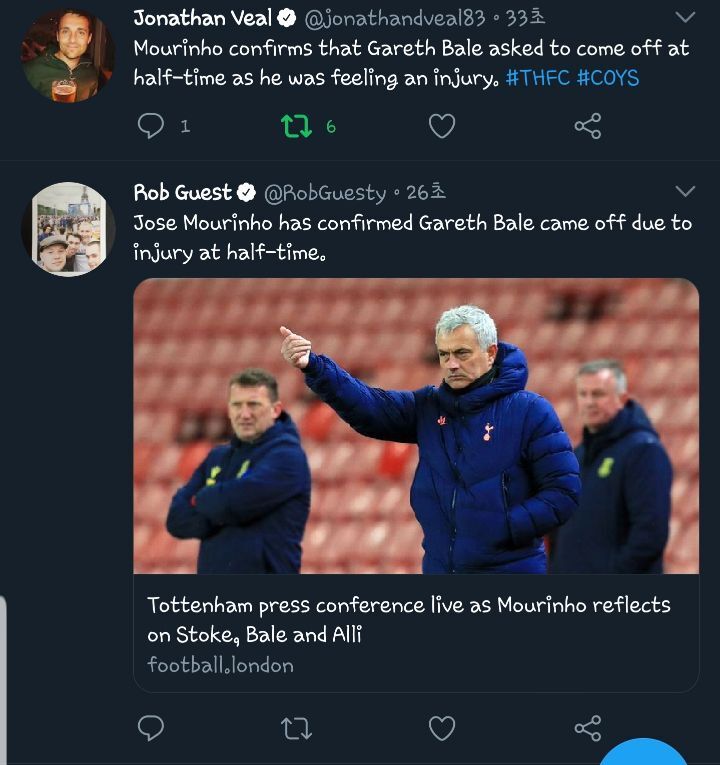Open Rob Guest's profile picture
This screenshot has width=720, height=765.
pos(67,230)
